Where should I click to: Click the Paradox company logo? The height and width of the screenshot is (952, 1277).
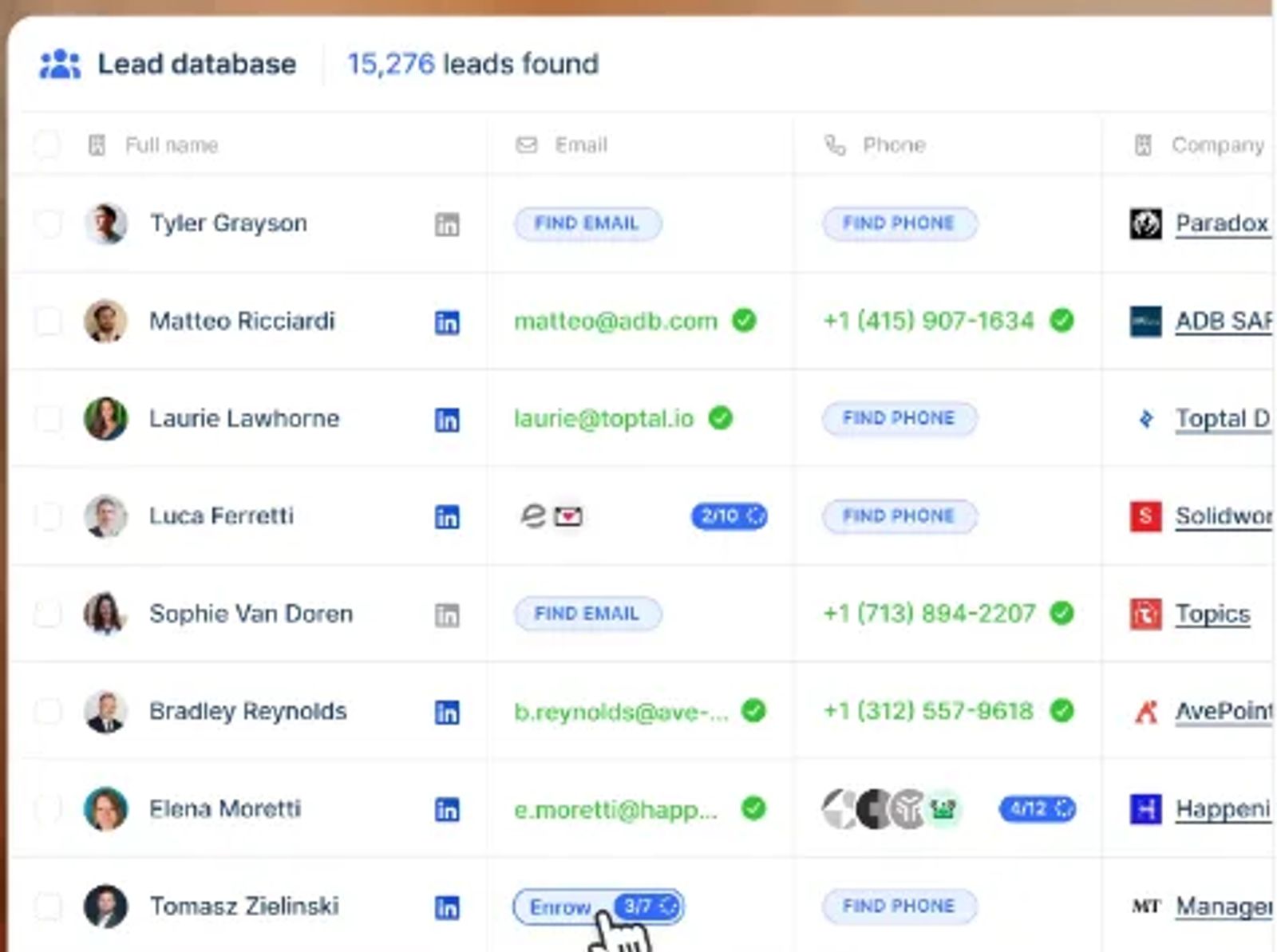tap(1145, 223)
